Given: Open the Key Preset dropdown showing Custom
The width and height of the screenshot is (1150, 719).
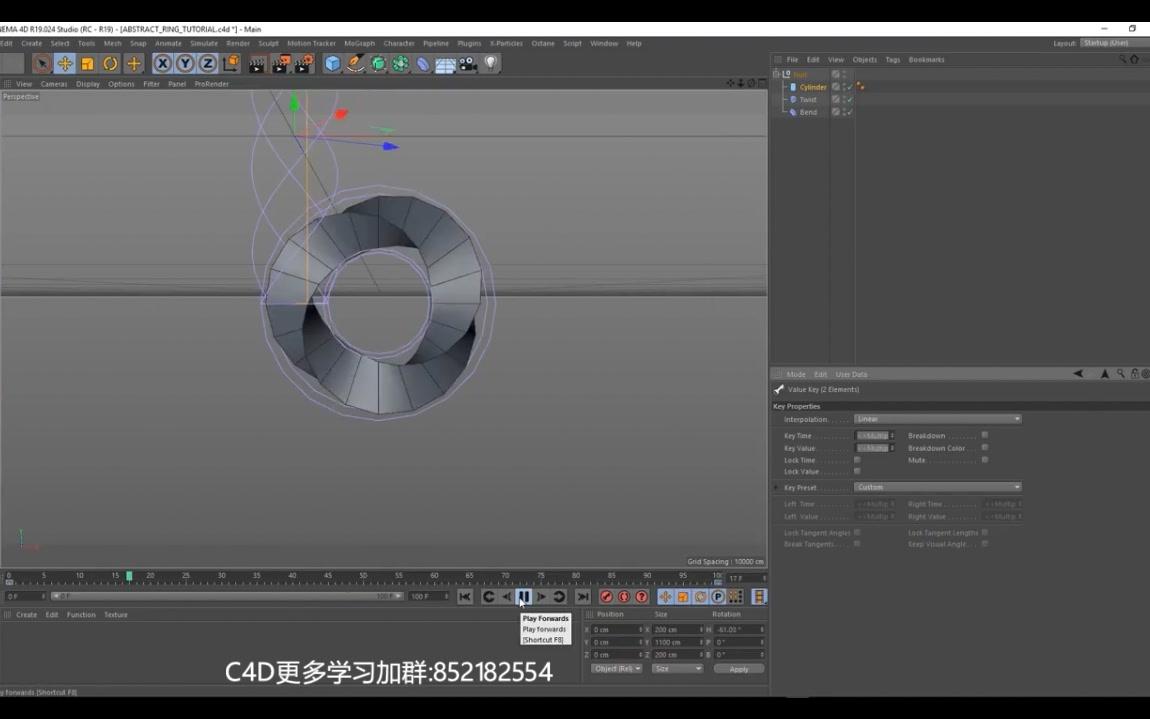Looking at the screenshot, I should click(937, 487).
